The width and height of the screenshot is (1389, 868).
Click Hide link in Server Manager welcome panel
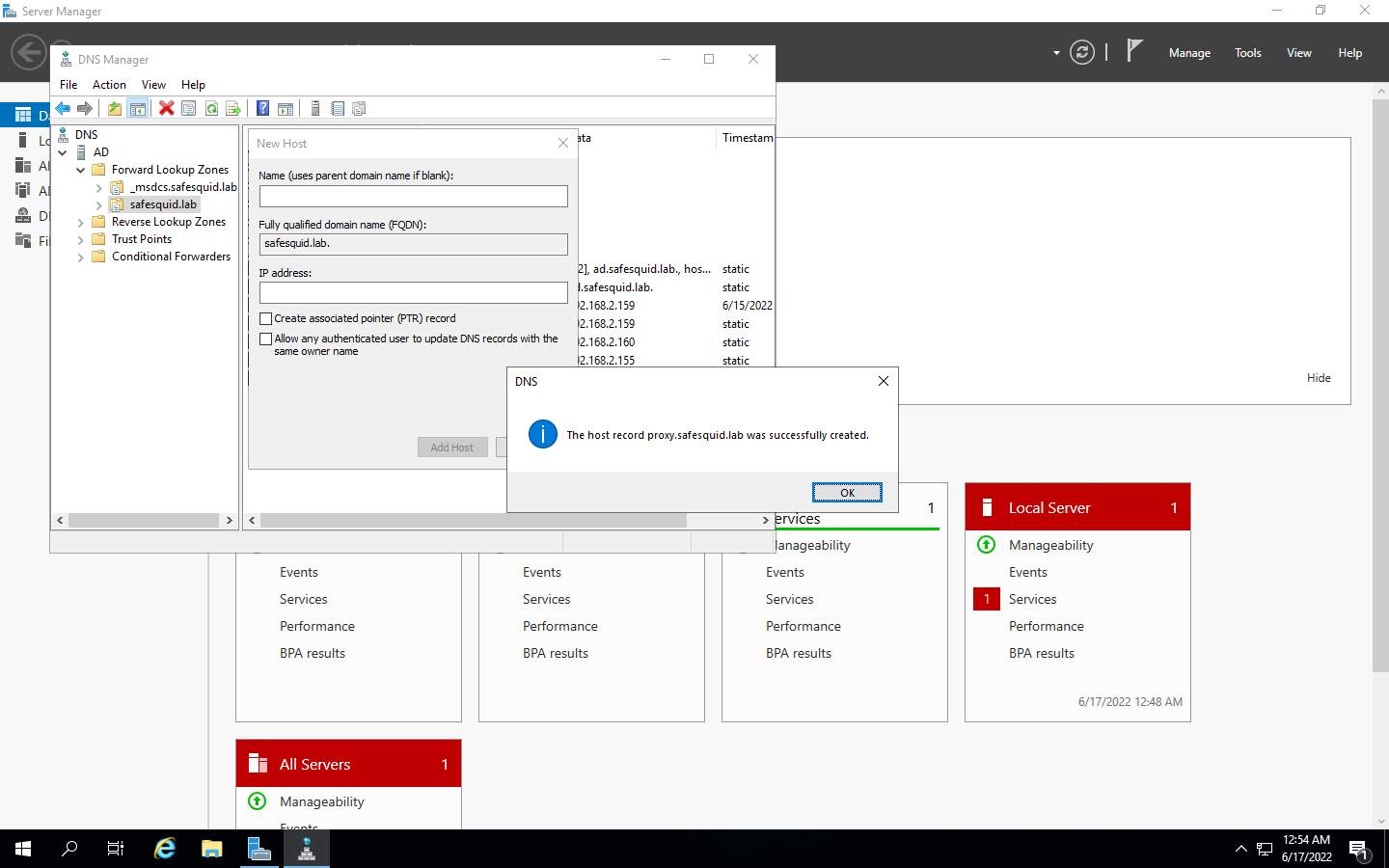pyautogui.click(x=1319, y=378)
